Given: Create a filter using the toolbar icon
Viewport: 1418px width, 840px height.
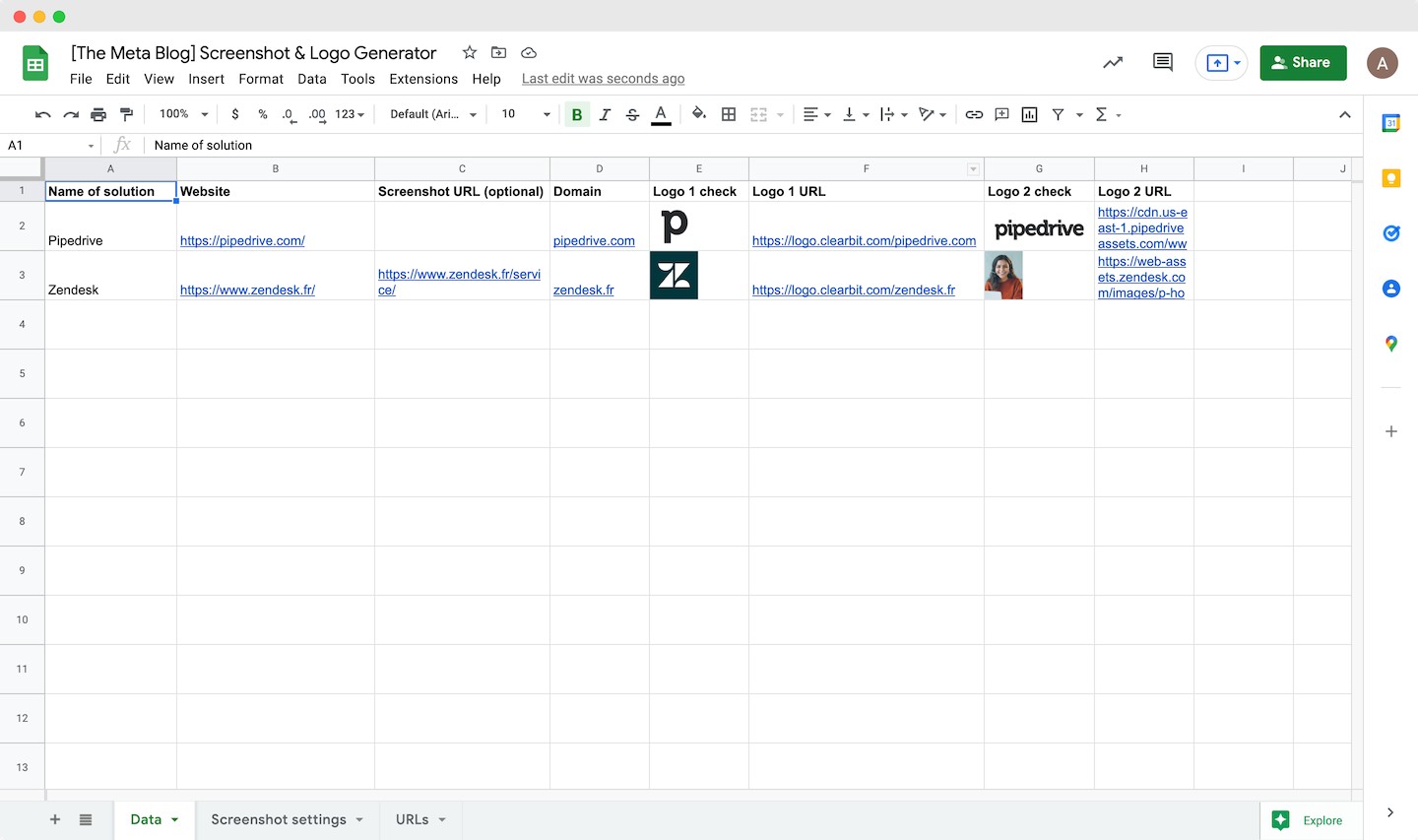Looking at the screenshot, I should [x=1057, y=114].
